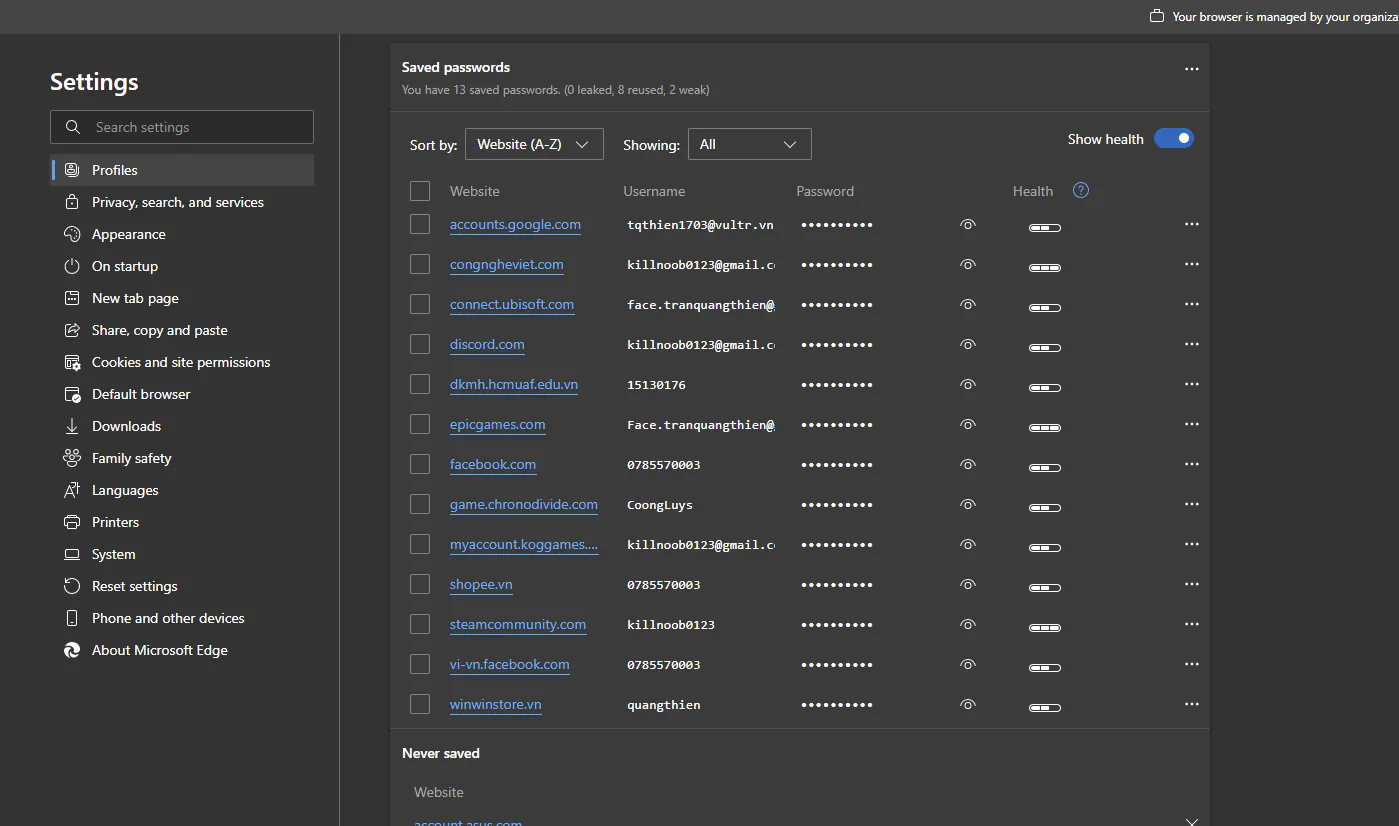Open Default browser settings

(183, 394)
